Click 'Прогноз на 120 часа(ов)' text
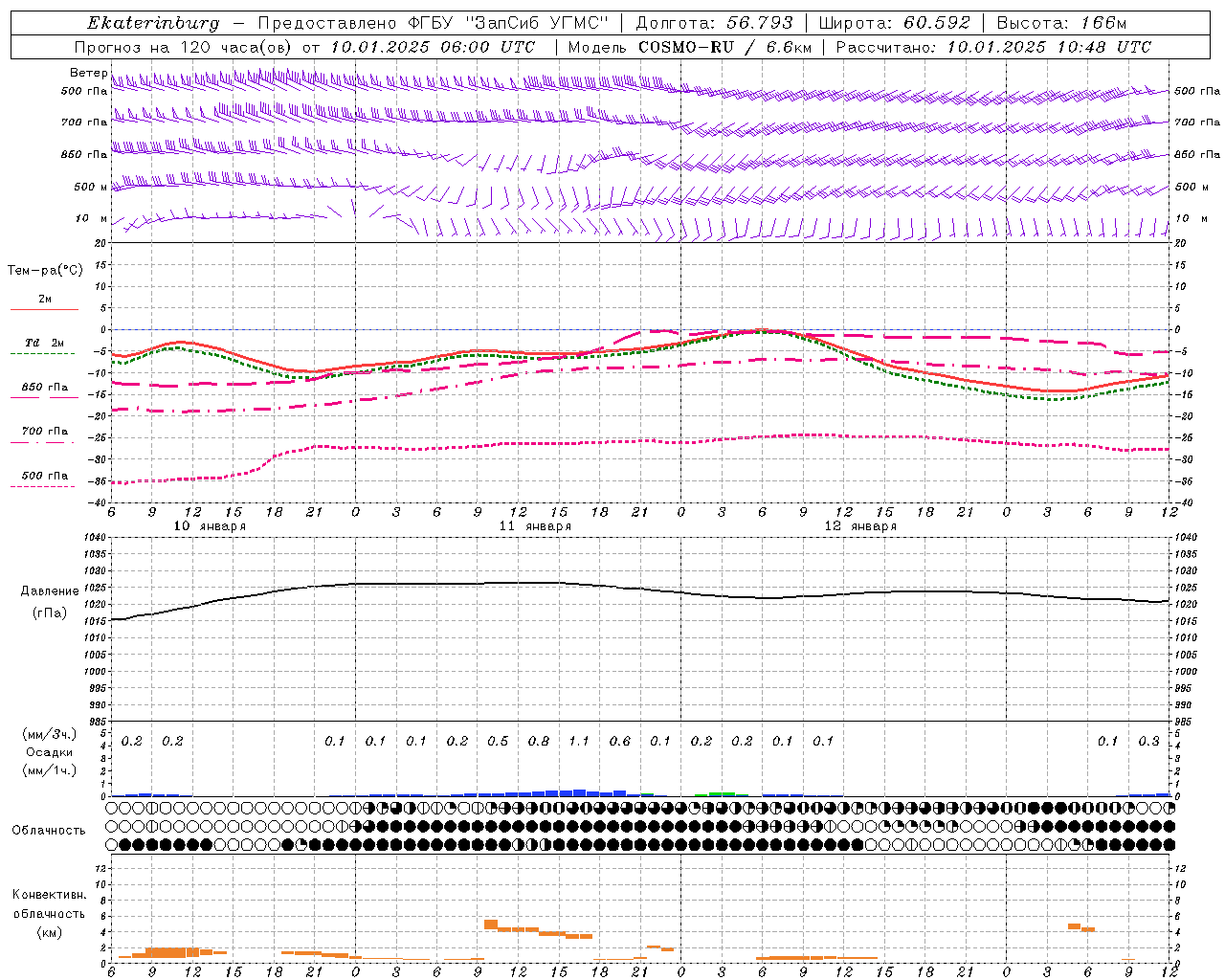The height and width of the screenshot is (980, 1225). [185, 47]
